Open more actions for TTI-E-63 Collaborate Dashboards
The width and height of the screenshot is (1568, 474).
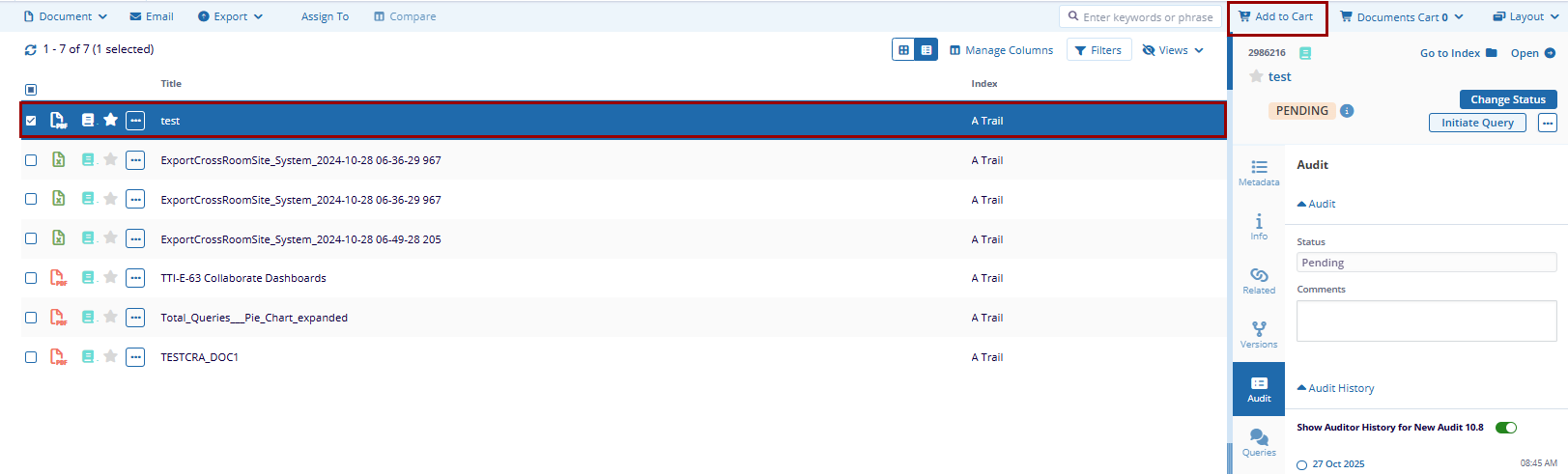135,278
